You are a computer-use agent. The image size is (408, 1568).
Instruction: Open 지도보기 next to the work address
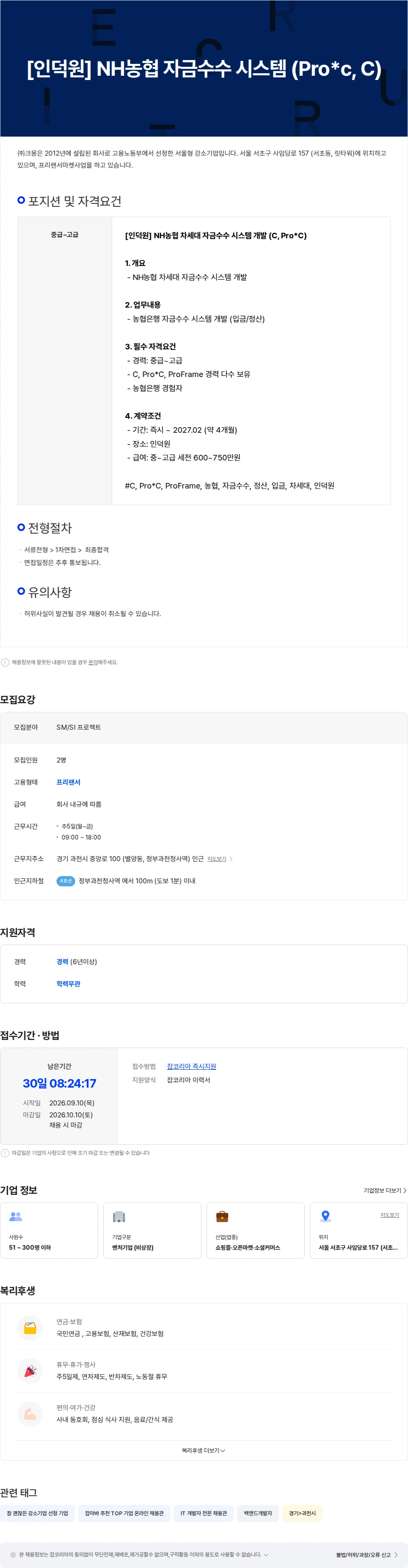click(x=216, y=859)
